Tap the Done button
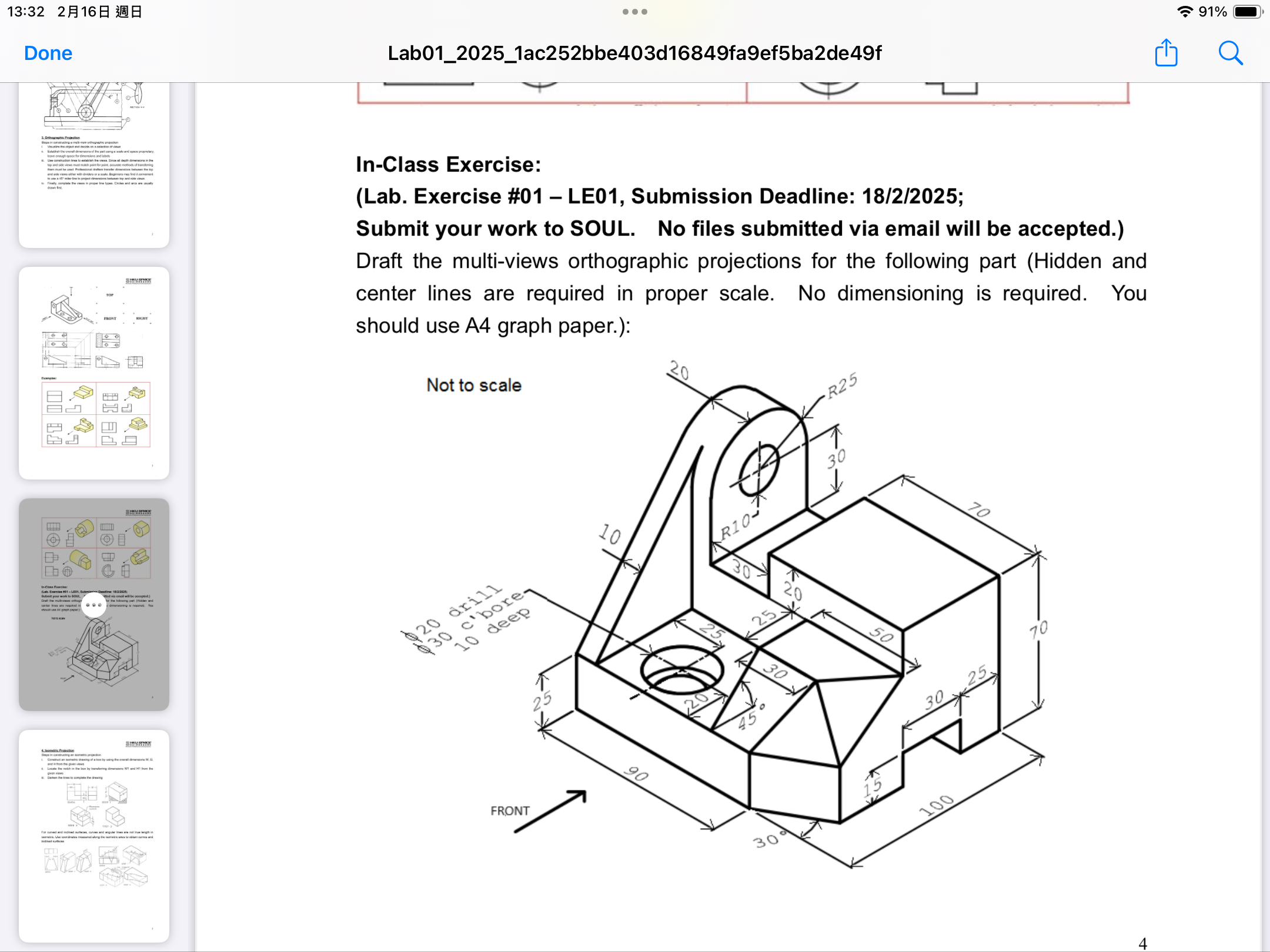This screenshot has height=952, width=1270. (x=48, y=53)
